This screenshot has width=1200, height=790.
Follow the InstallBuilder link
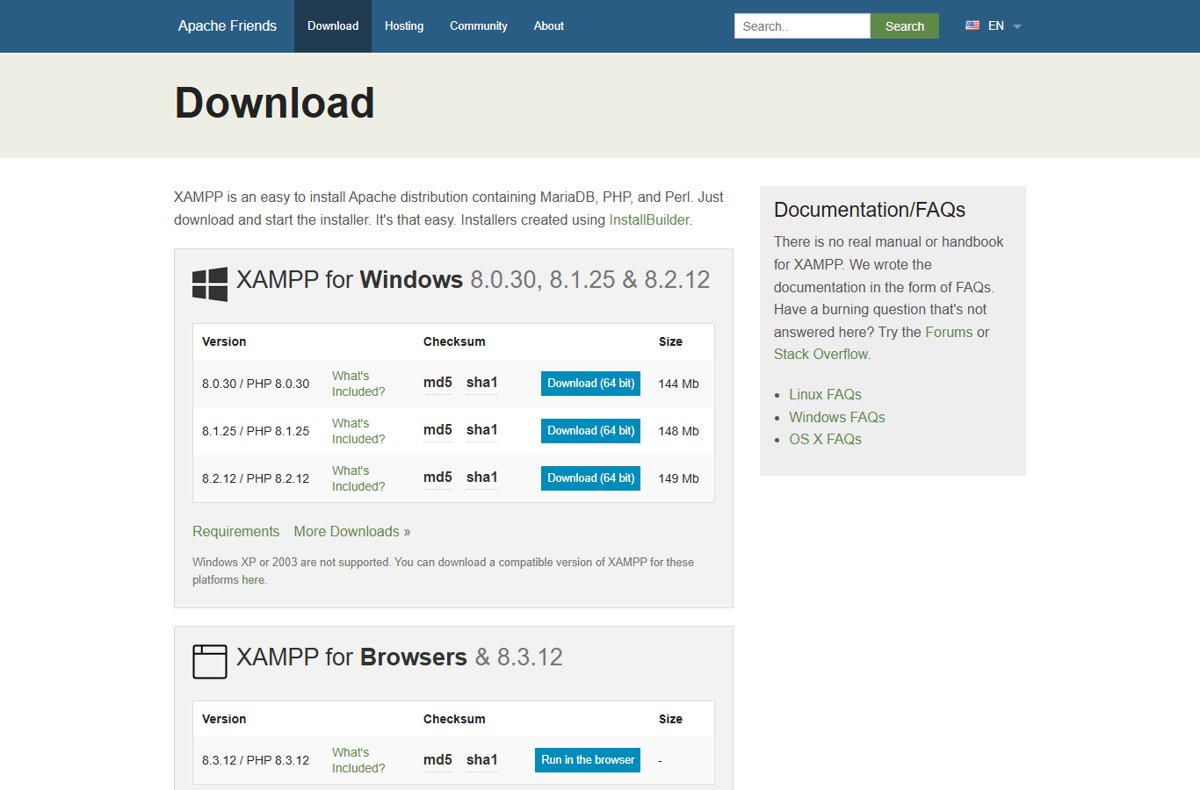(x=649, y=220)
